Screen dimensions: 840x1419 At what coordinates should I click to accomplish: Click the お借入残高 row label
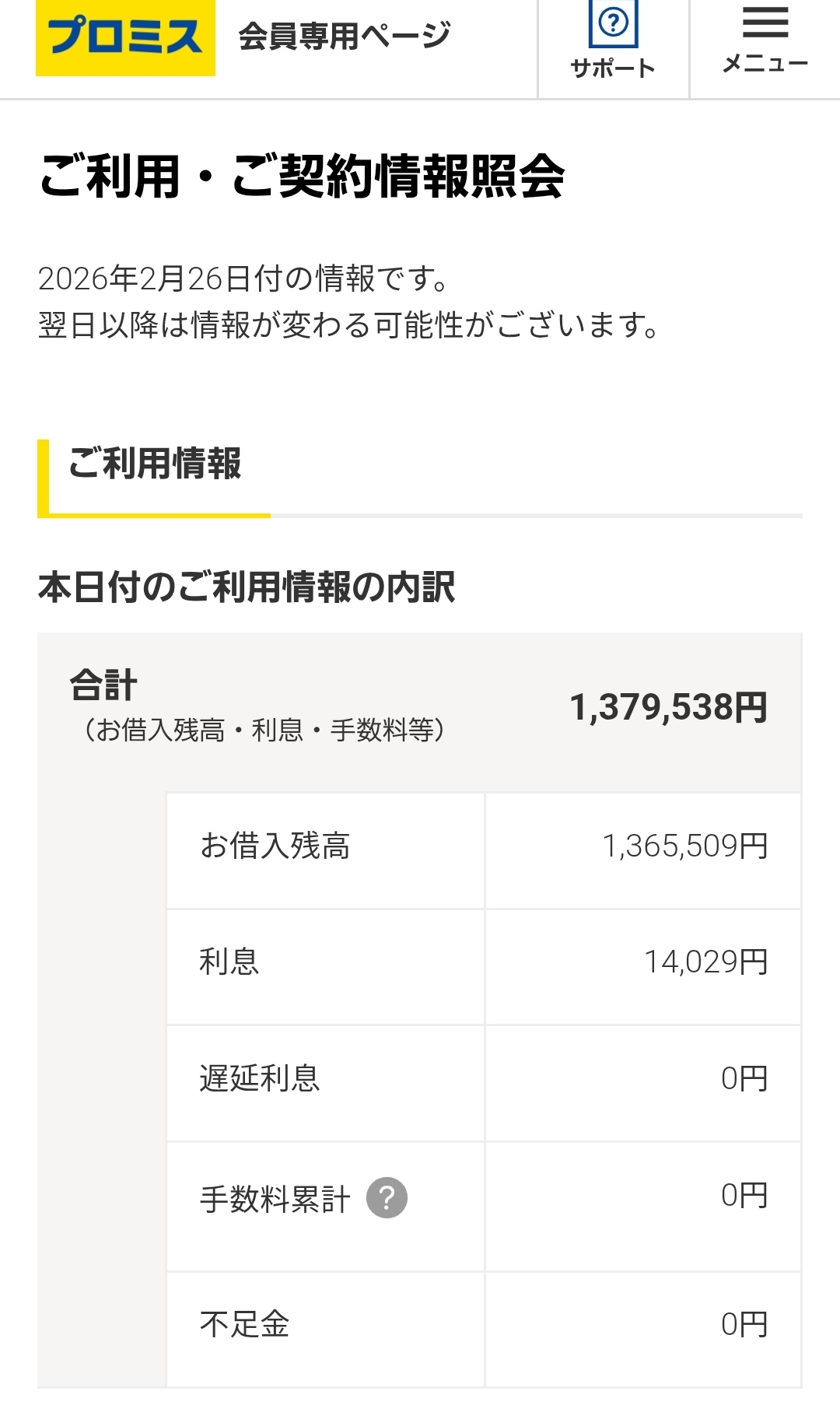pyautogui.click(x=275, y=846)
